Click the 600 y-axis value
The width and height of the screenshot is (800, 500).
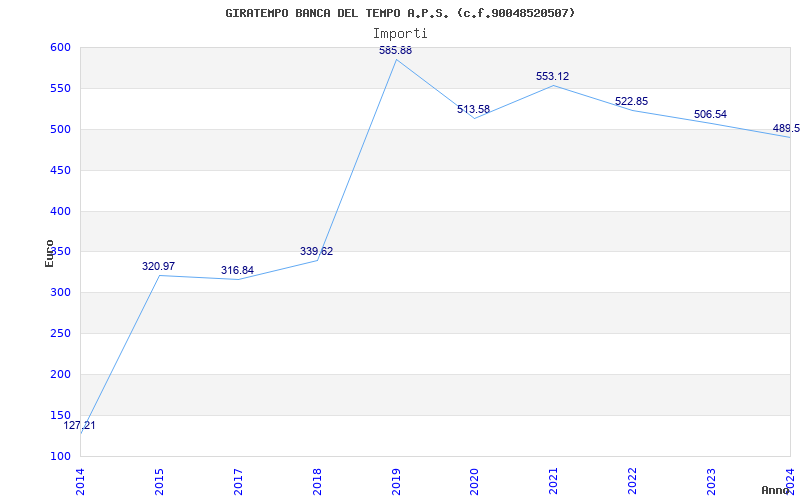coord(60,47)
